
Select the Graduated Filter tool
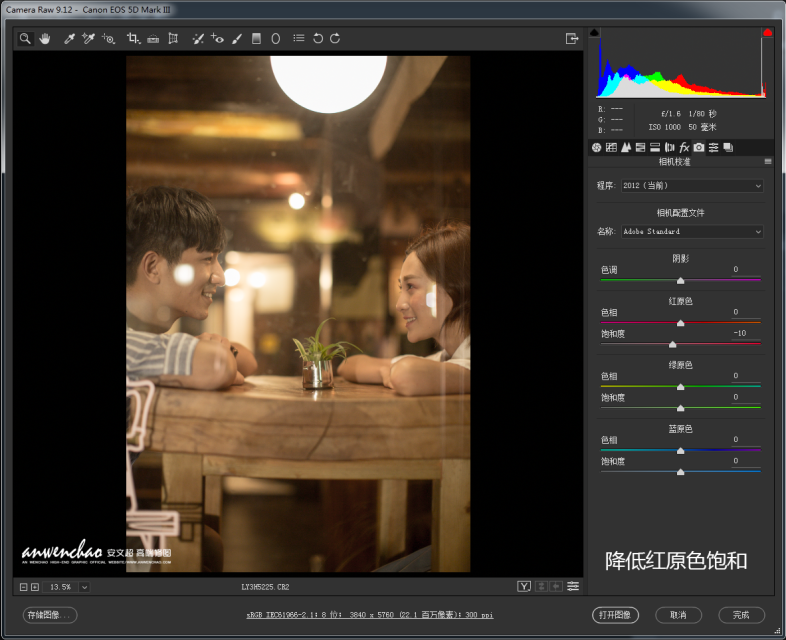click(256, 39)
